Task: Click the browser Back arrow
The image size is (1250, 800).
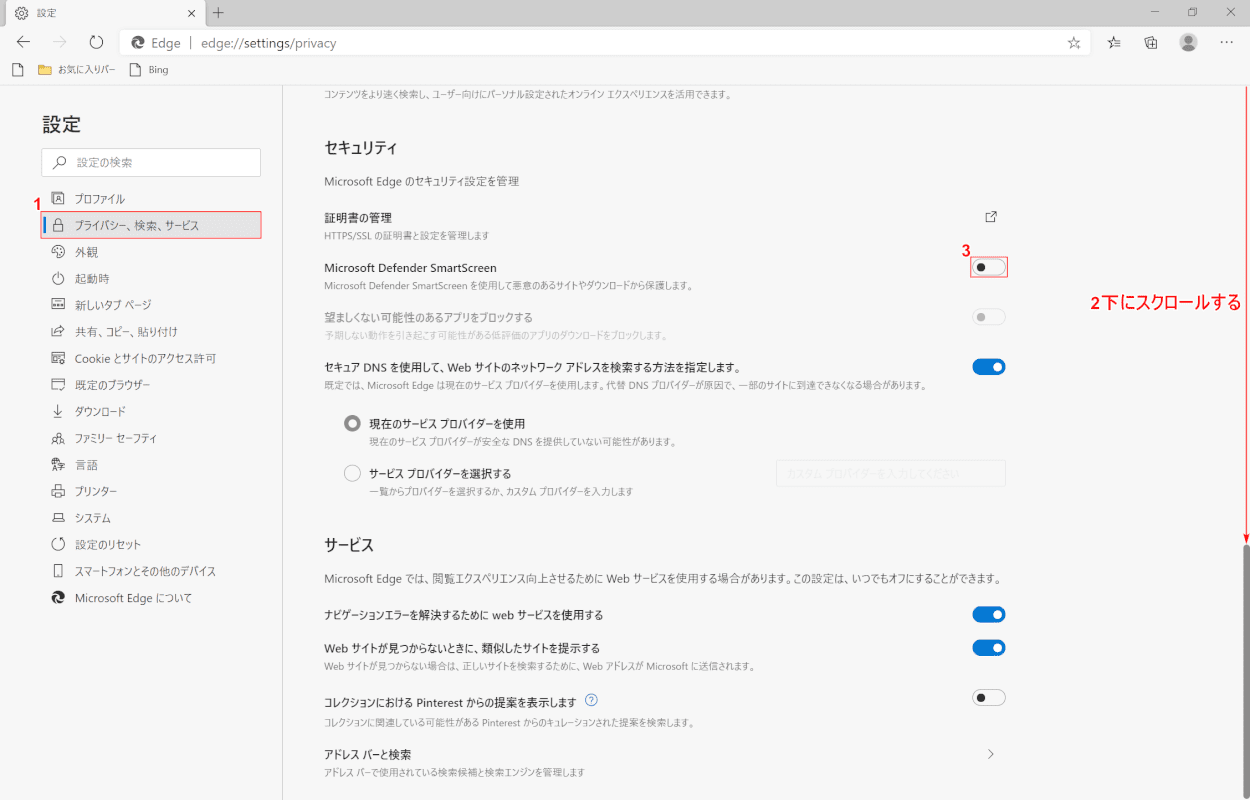Action: 23,43
